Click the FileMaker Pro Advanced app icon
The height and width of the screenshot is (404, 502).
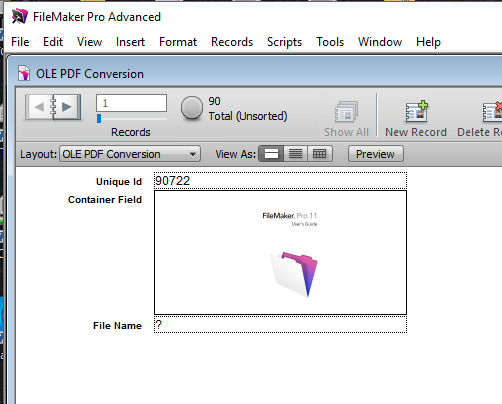click(20, 17)
